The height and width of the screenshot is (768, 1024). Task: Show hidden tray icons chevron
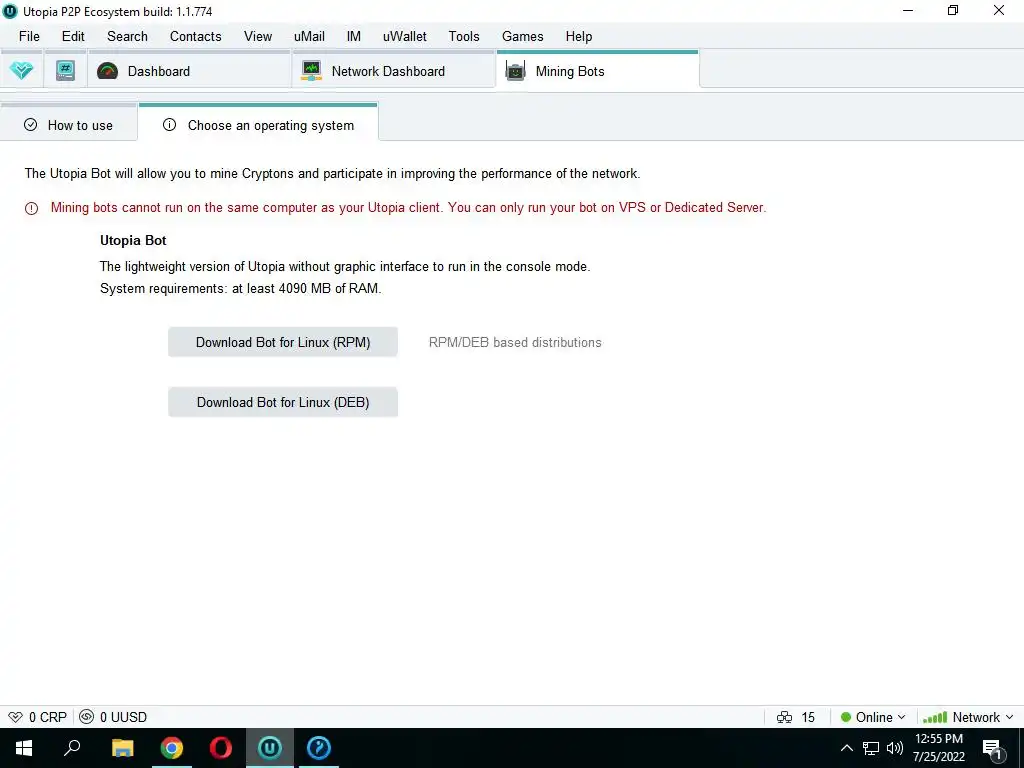[x=846, y=748]
